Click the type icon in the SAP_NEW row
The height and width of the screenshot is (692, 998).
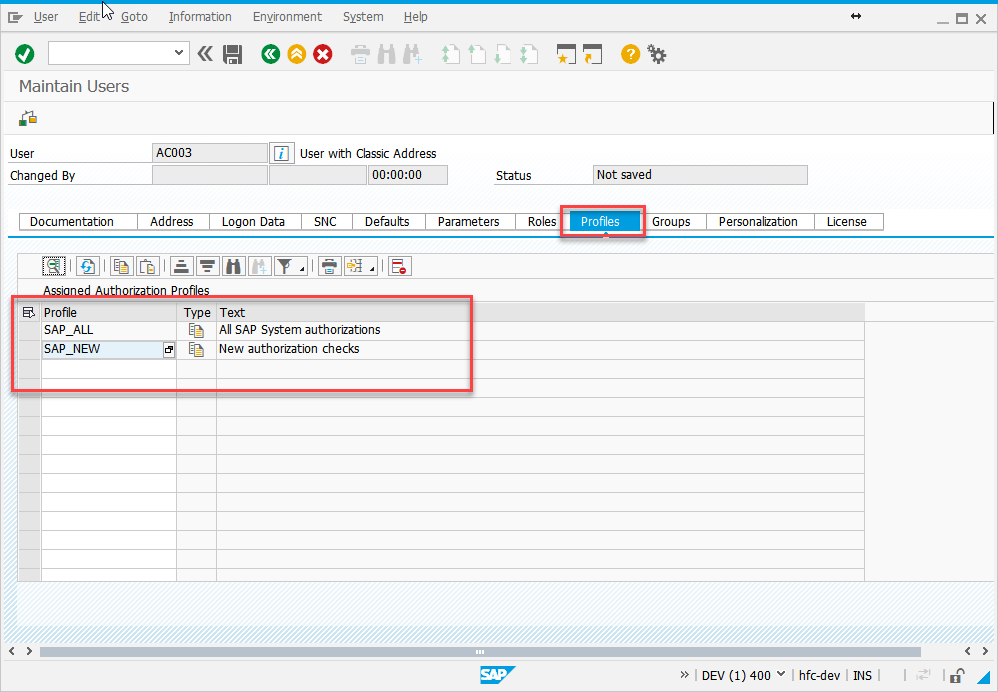tap(196, 349)
